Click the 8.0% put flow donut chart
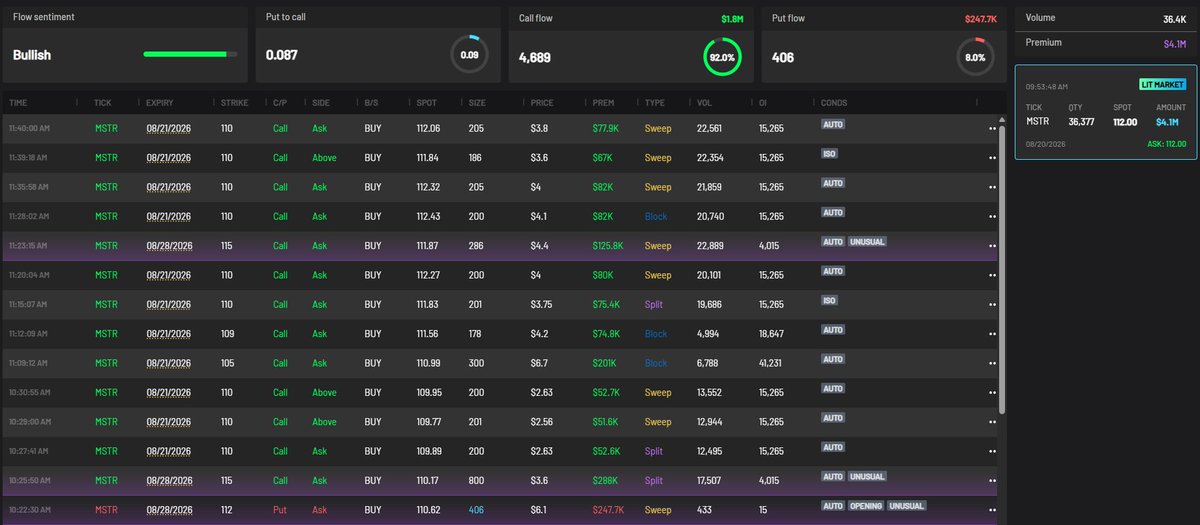Screen dimensions: 1200x525 [974, 57]
